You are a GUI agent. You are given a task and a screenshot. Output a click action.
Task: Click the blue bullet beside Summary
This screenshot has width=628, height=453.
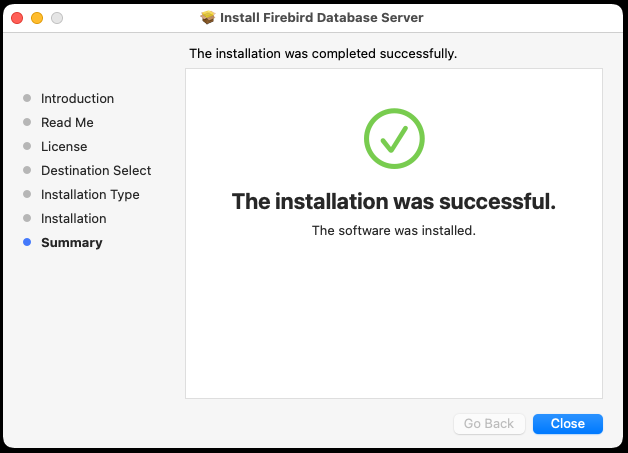(27, 242)
